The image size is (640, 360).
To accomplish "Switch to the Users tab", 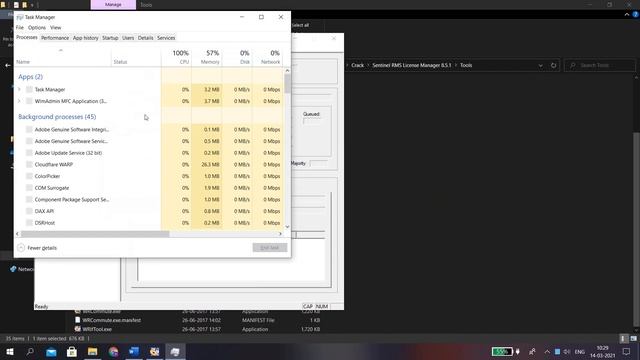I will click(128, 38).
